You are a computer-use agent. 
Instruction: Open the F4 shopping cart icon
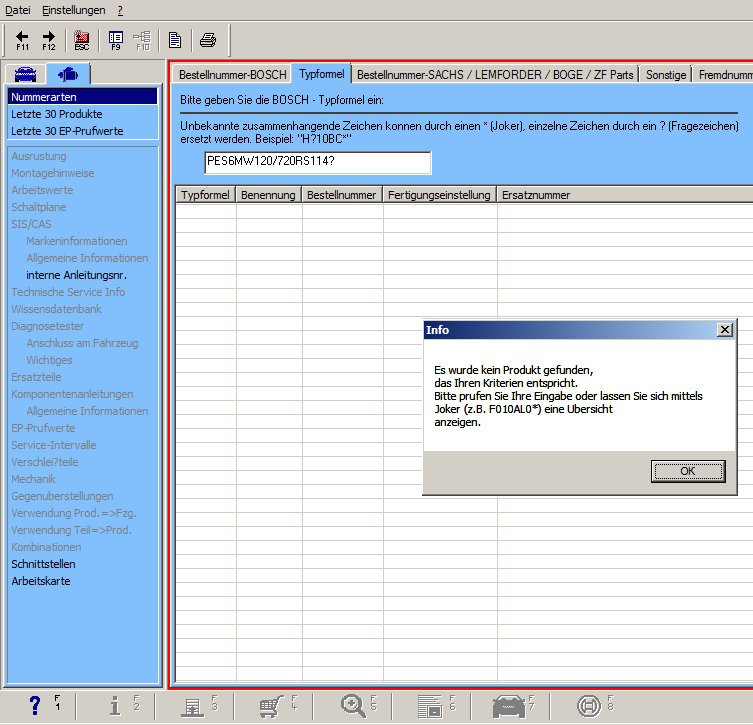271,706
